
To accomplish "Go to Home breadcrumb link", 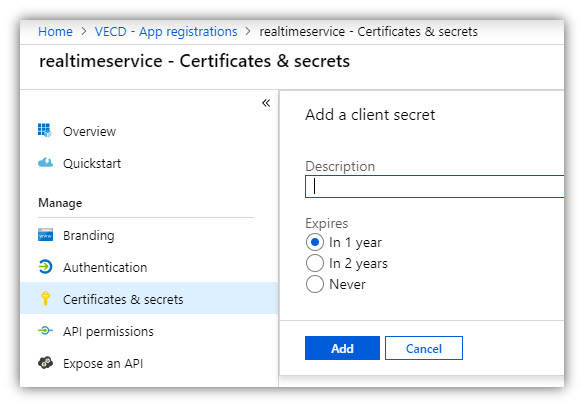I will coord(55,32).
